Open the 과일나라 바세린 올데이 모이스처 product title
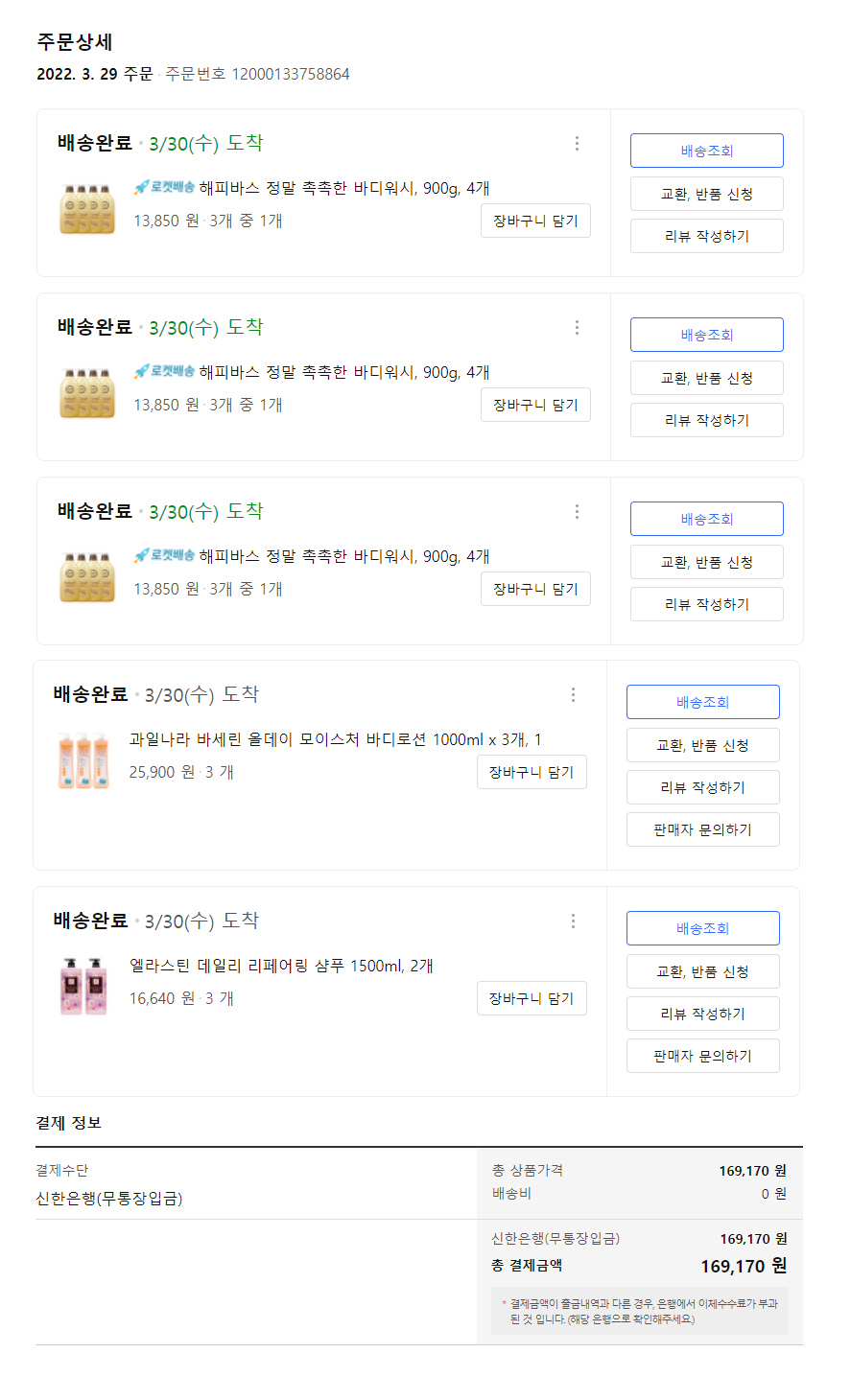851x1400 pixels. point(335,739)
